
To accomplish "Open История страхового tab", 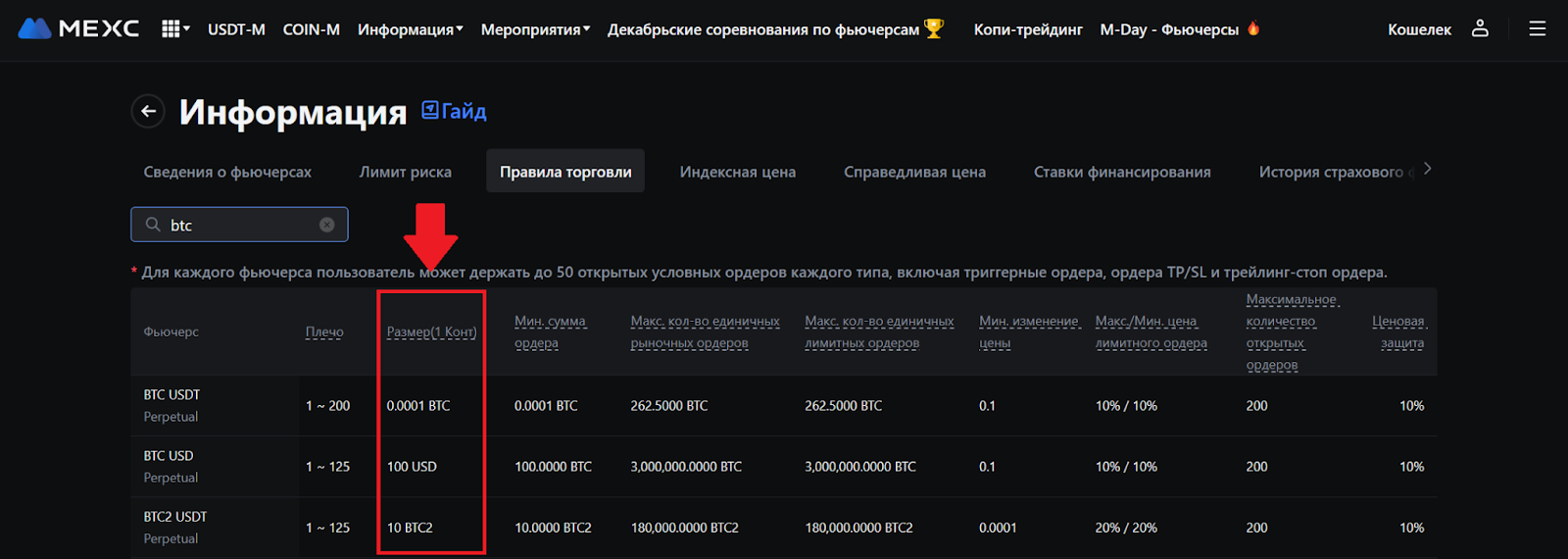I will point(1336,172).
